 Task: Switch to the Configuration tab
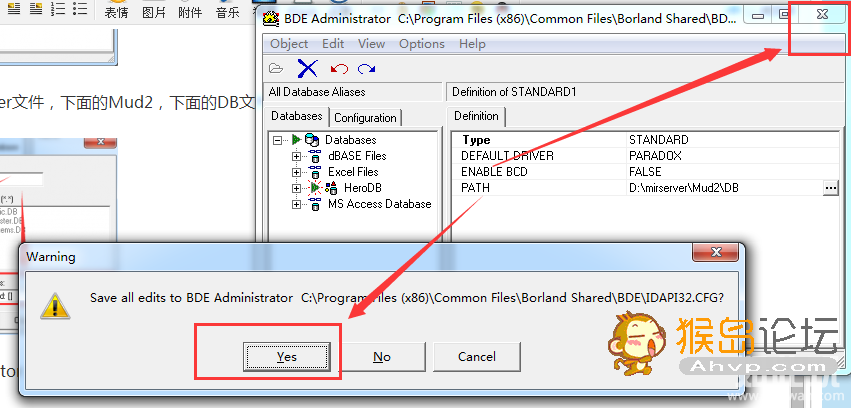(x=365, y=118)
